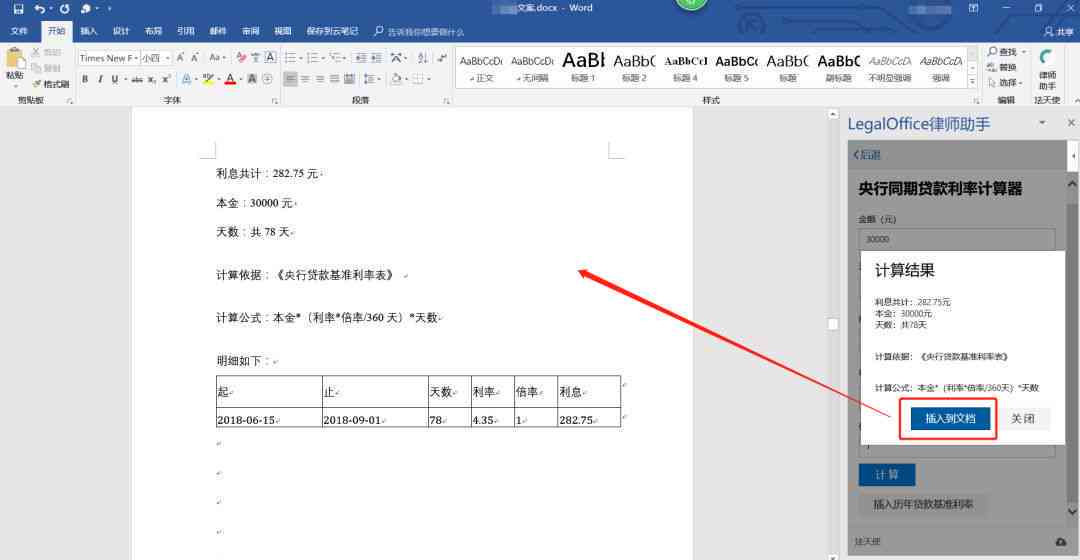Apply text effects (glowing A) icon
Viewport: 1080px width, 560px height.
click(x=186, y=79)
